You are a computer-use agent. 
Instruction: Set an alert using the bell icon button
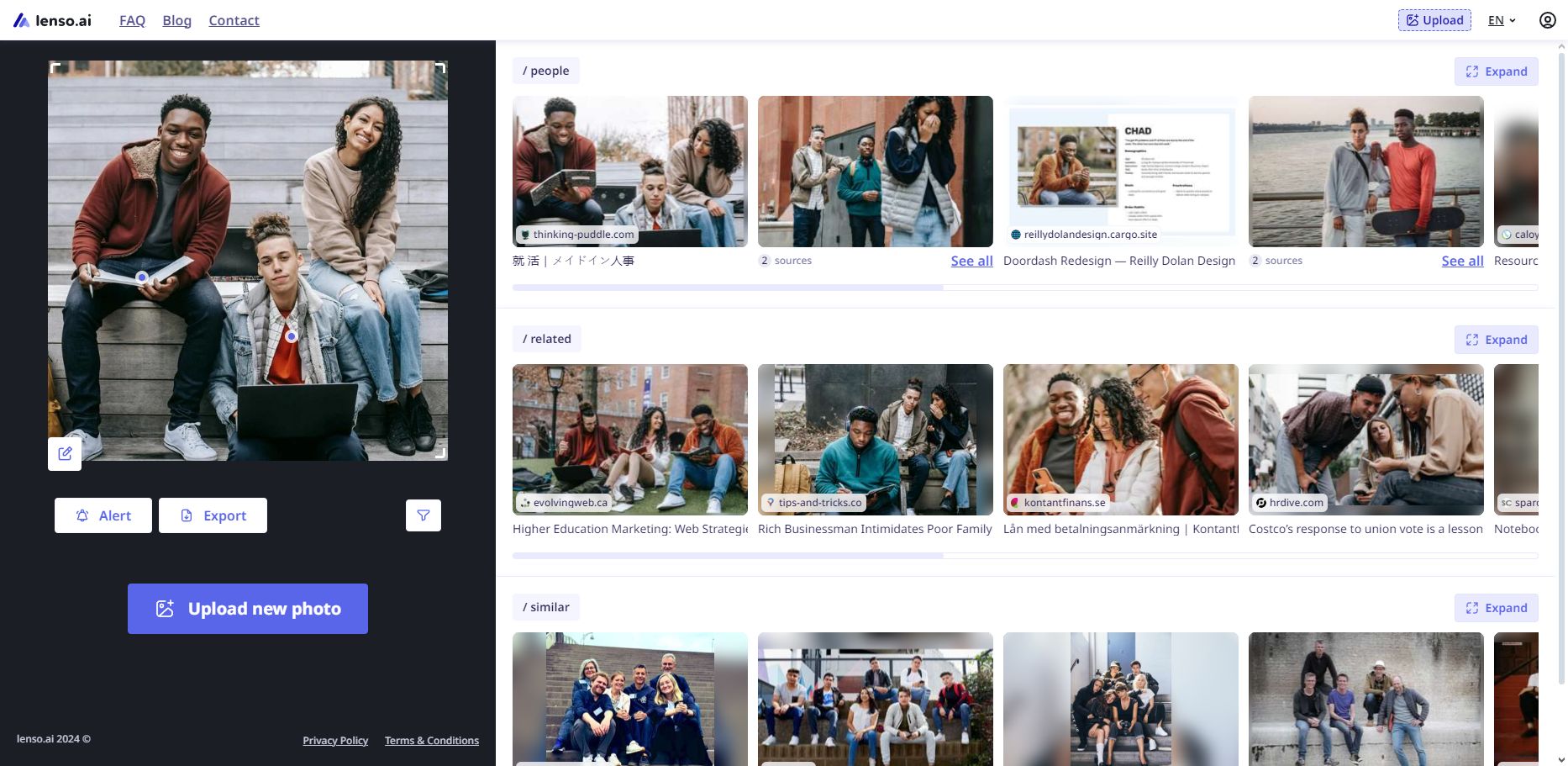[x=103, y=515]
